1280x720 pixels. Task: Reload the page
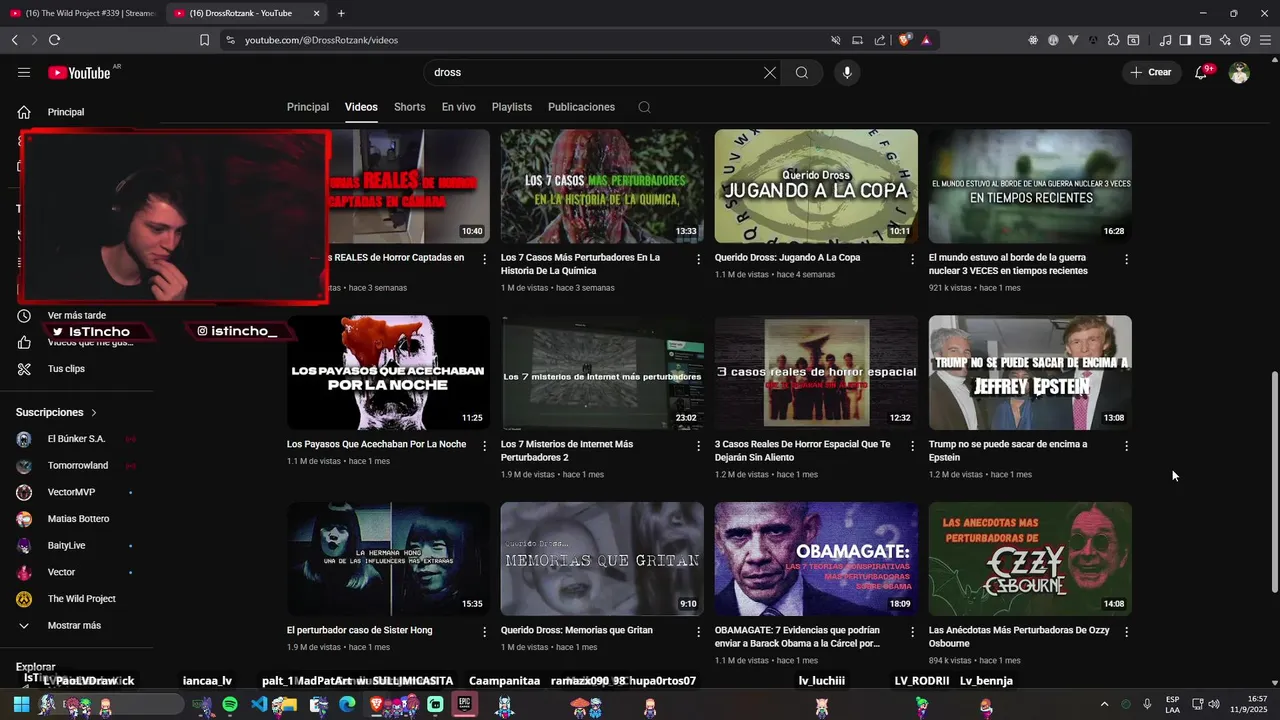pos(54,40)
